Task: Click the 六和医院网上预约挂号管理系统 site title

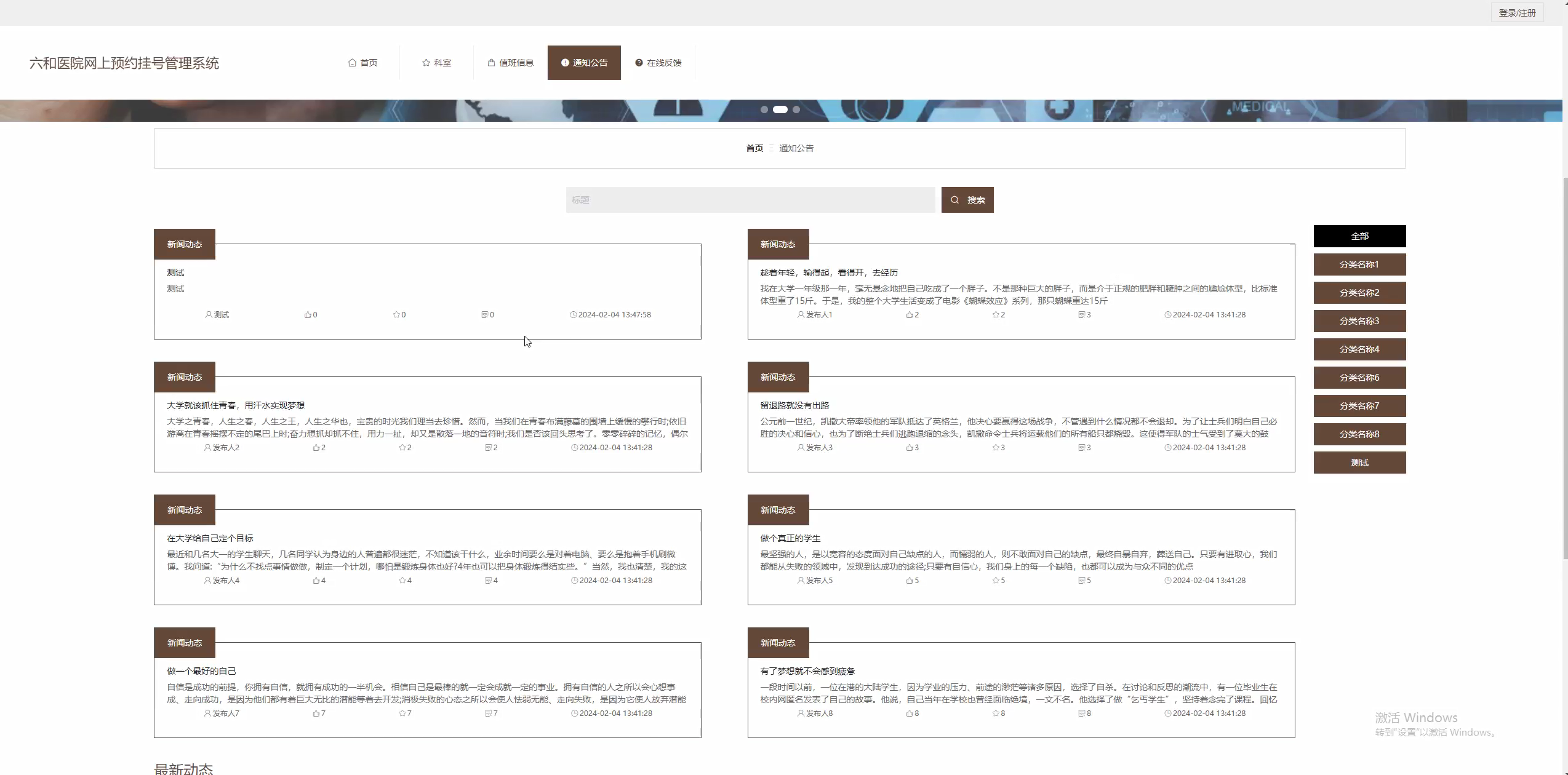Action: [124, 63]
